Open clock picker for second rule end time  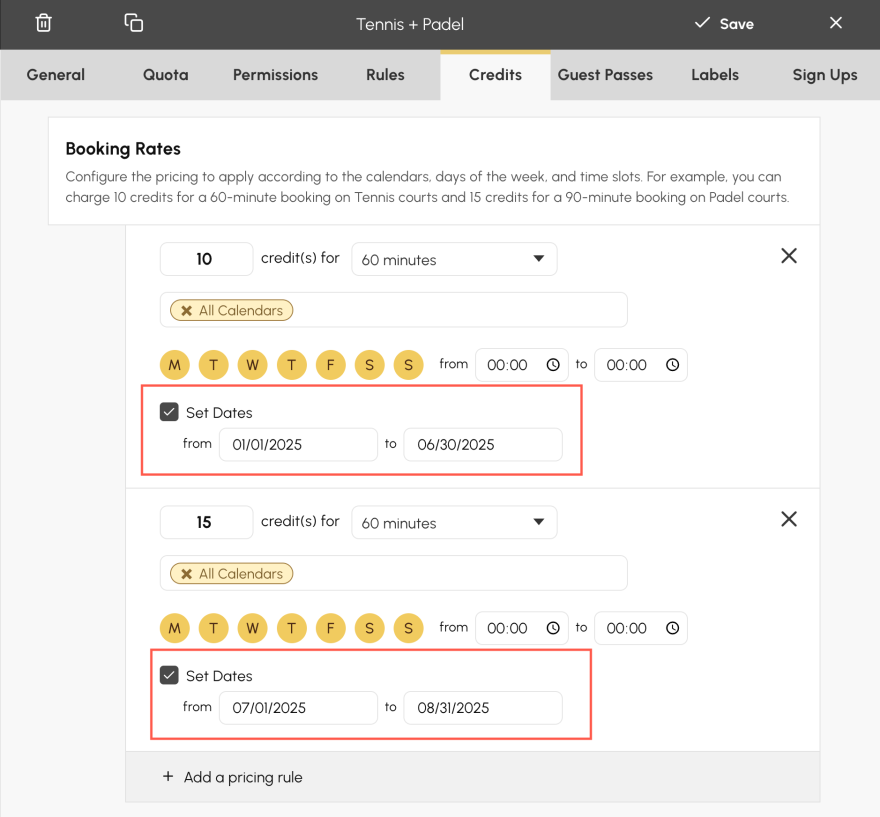pos(672,628)
